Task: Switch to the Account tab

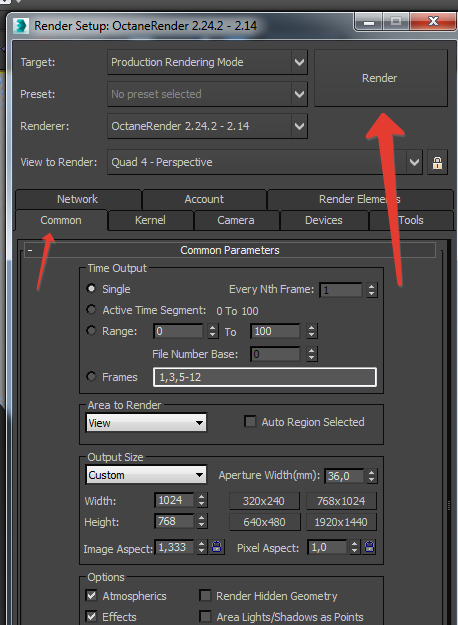Action: coord(204,199)
